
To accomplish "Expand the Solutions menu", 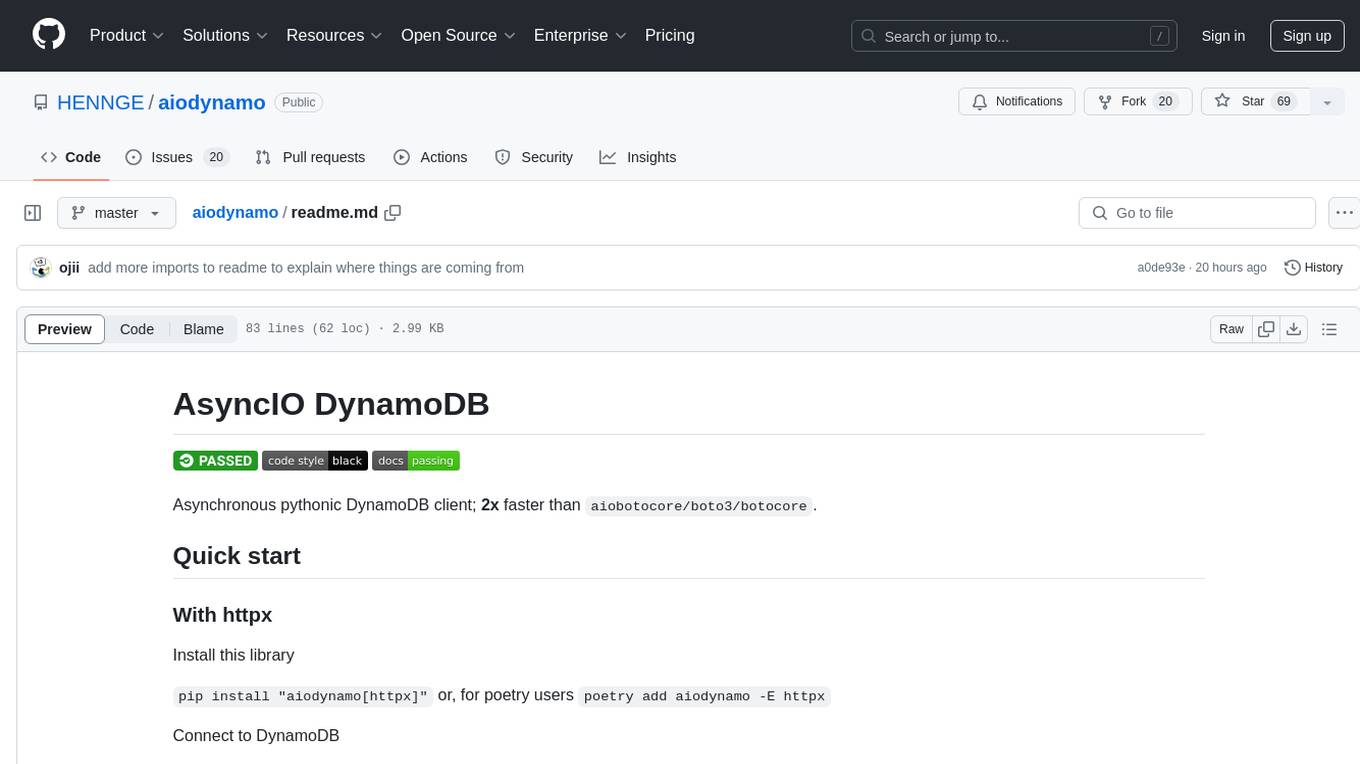I will tap(225, 35).
